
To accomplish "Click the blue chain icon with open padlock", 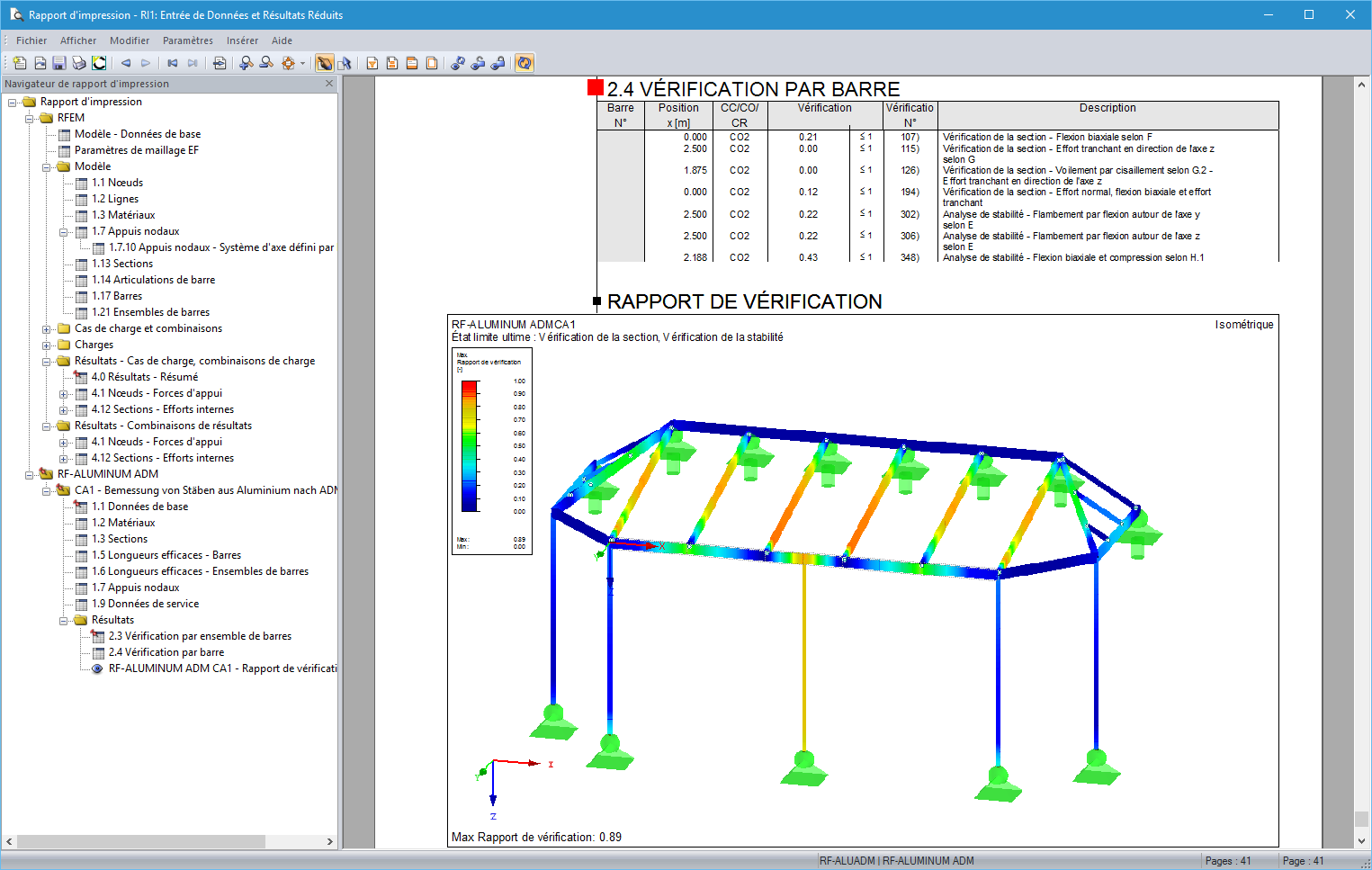I will [x=478, y=63].
